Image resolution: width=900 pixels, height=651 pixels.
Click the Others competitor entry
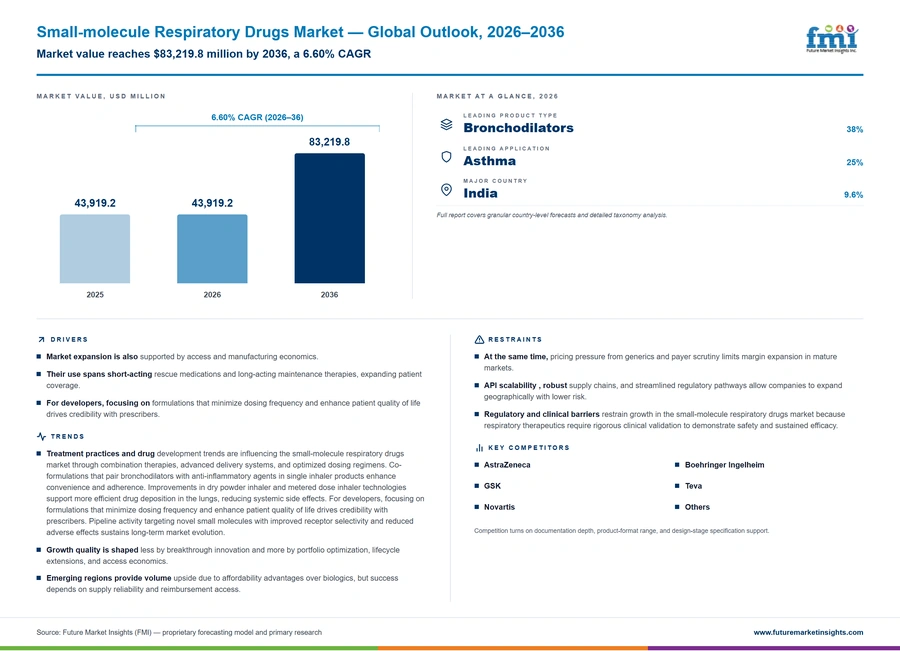697,507
